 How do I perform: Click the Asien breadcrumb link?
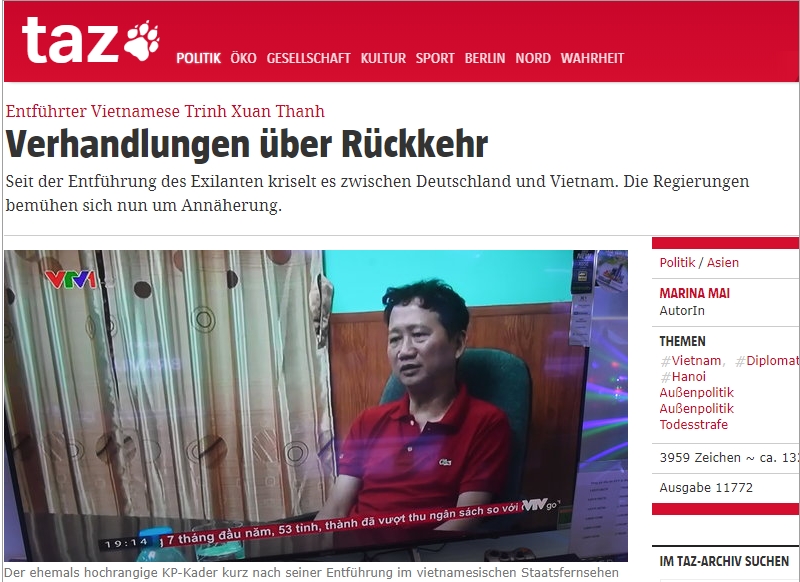coord(722,263)
